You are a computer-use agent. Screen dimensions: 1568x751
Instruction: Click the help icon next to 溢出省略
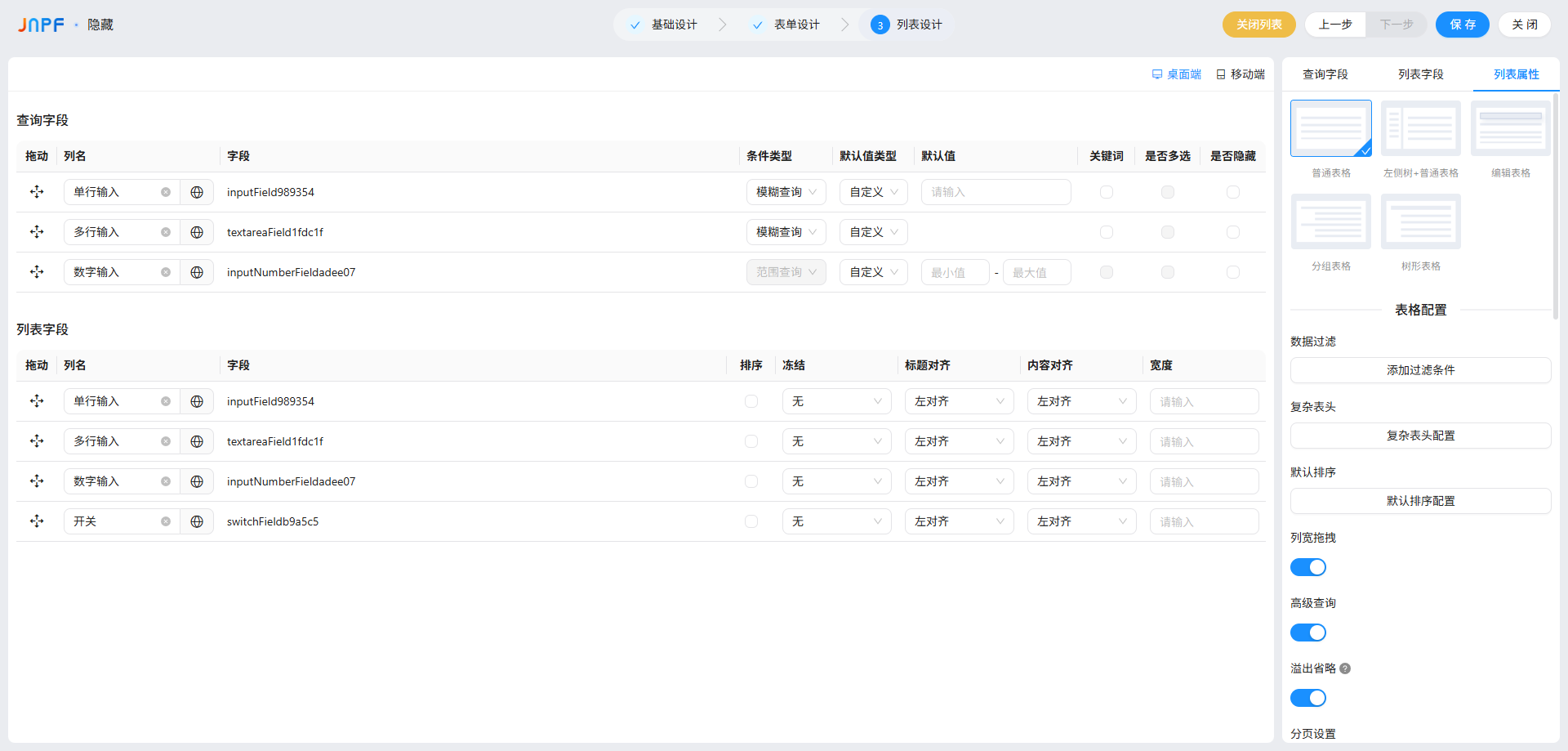click(1345, 668)
